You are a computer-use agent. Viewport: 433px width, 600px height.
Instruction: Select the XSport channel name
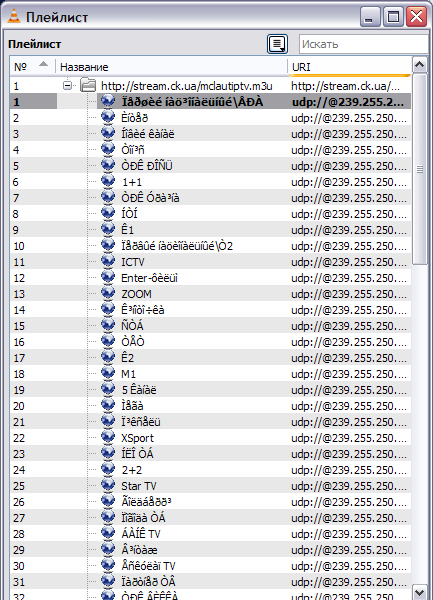pos(137,438)
